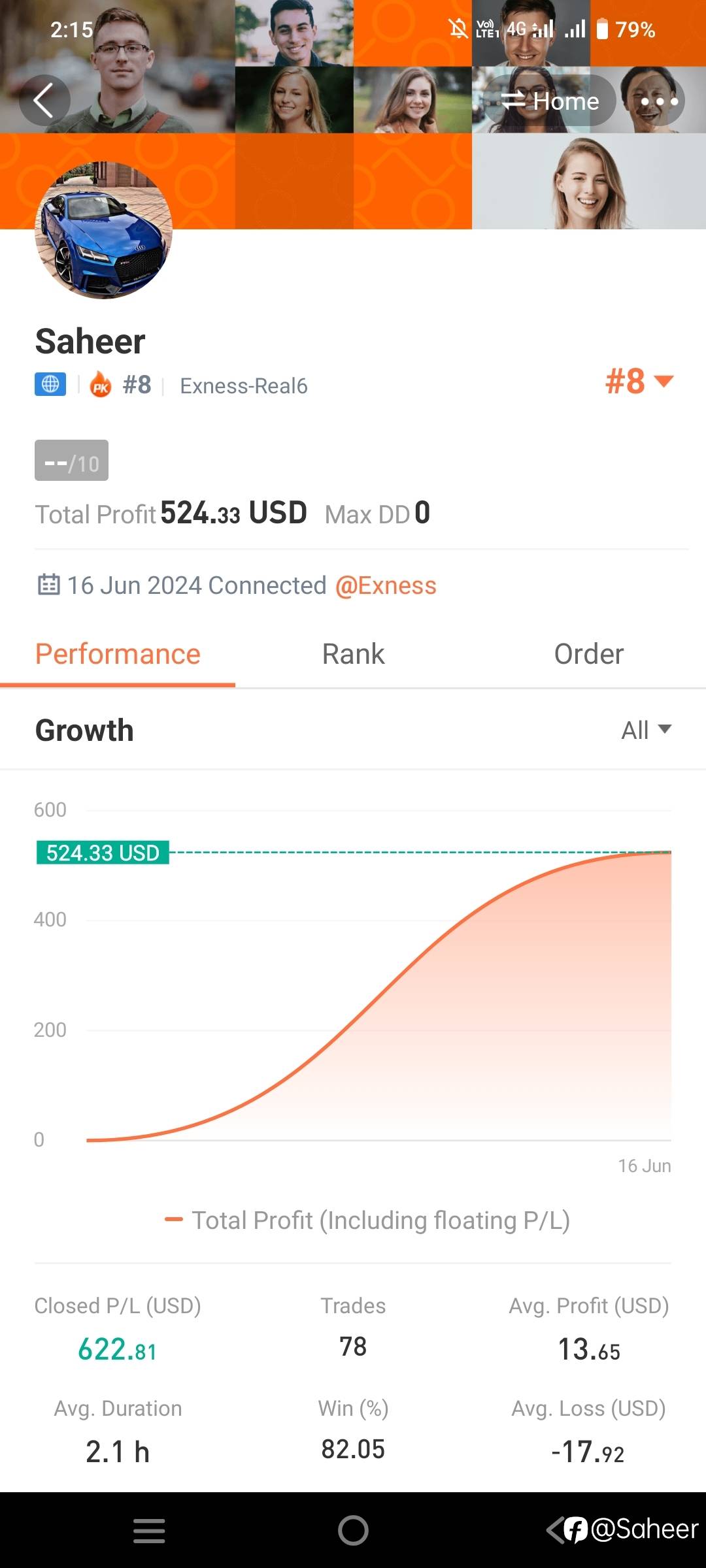The width and height of the screenshot is (706, 1568).
Task: Tap the Home switch button
Action: [x=550, y=101]
